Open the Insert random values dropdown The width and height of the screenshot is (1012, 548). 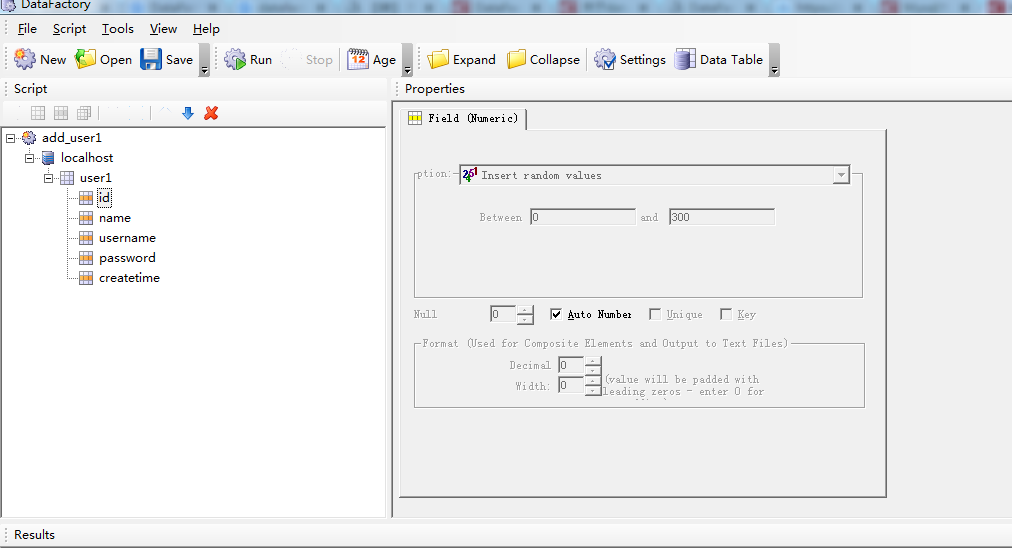[840, 175]
